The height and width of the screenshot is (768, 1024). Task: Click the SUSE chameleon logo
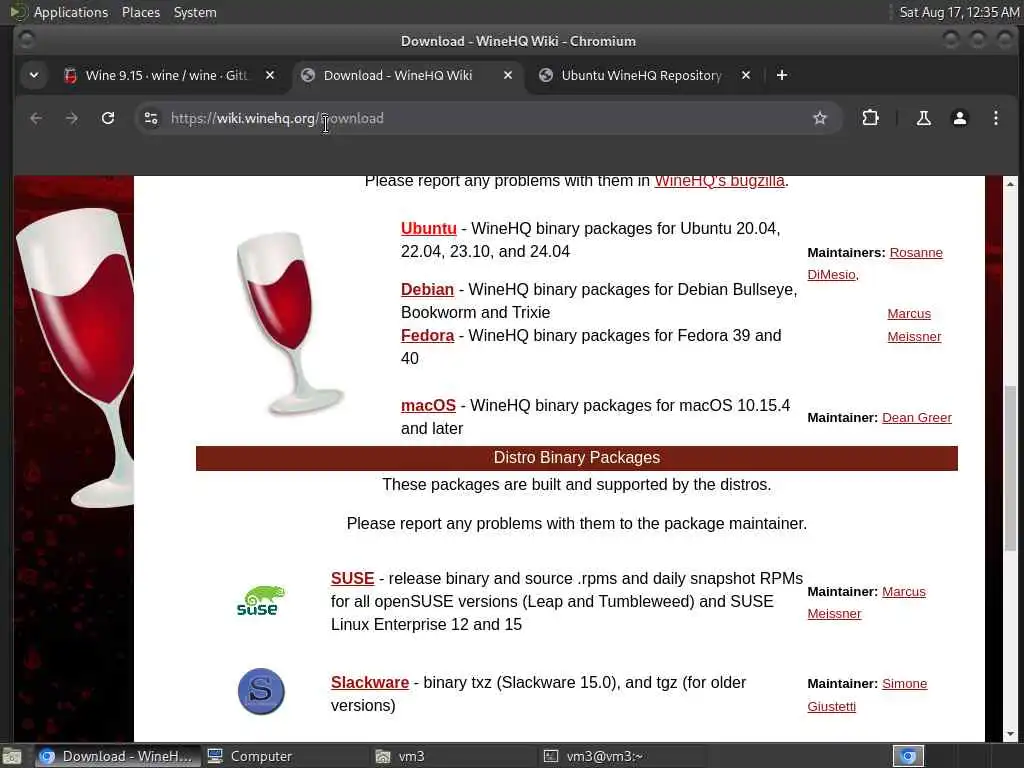260,601
